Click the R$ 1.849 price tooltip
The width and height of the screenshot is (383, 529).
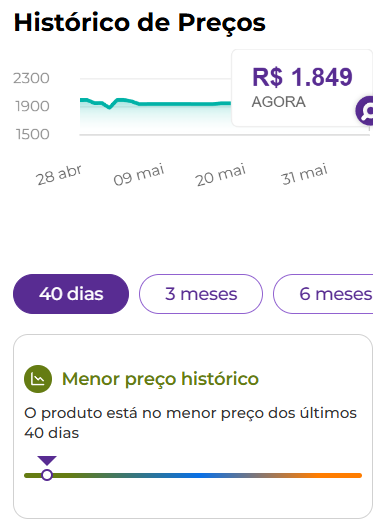(x=302, y=88)
